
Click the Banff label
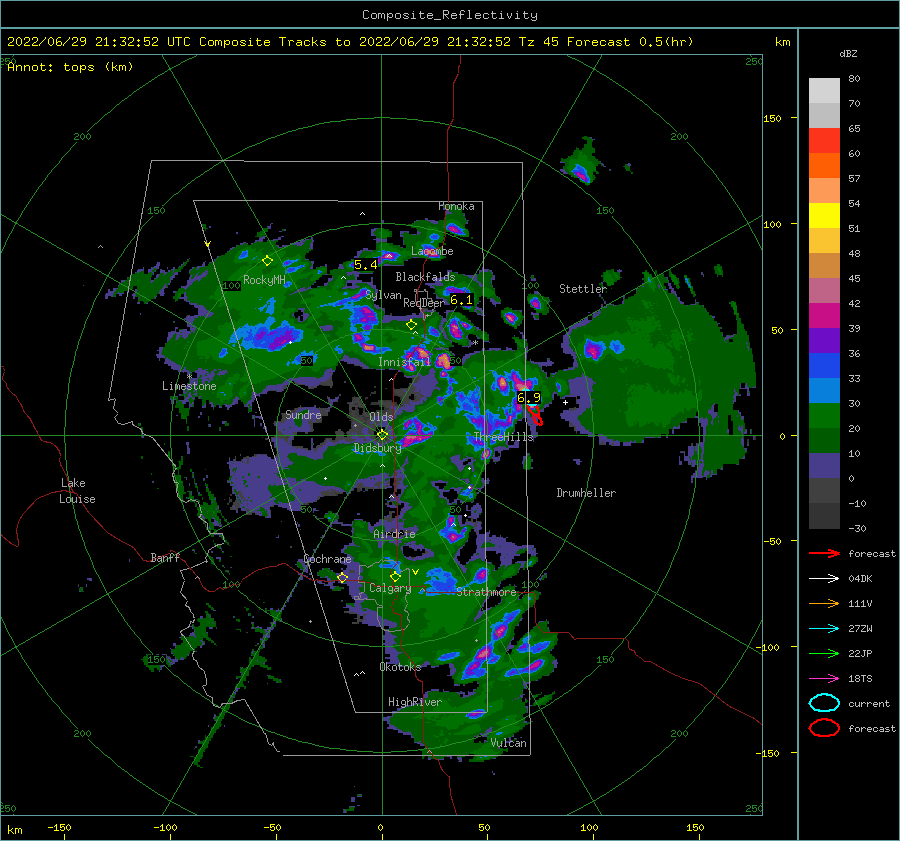165,557
